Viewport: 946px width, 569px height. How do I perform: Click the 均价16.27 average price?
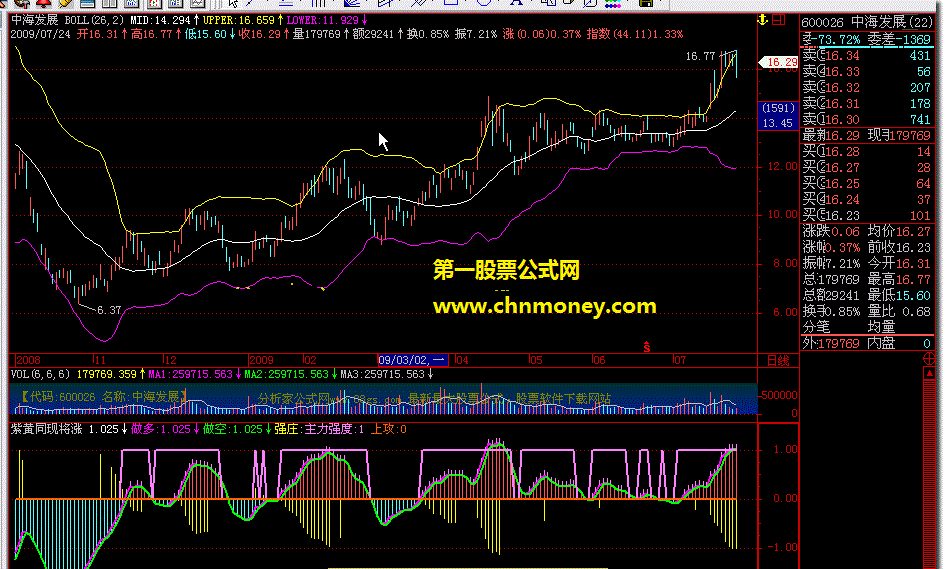[x=899, y=231]
